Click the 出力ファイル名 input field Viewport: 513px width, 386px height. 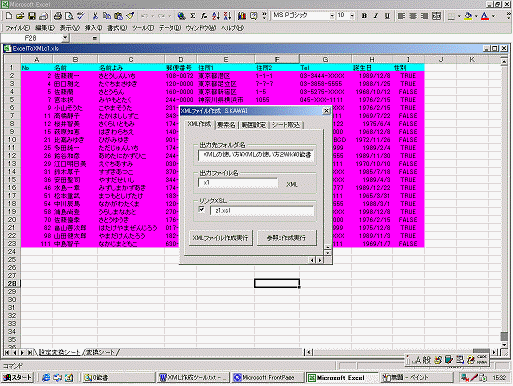[x=238, y=183]
